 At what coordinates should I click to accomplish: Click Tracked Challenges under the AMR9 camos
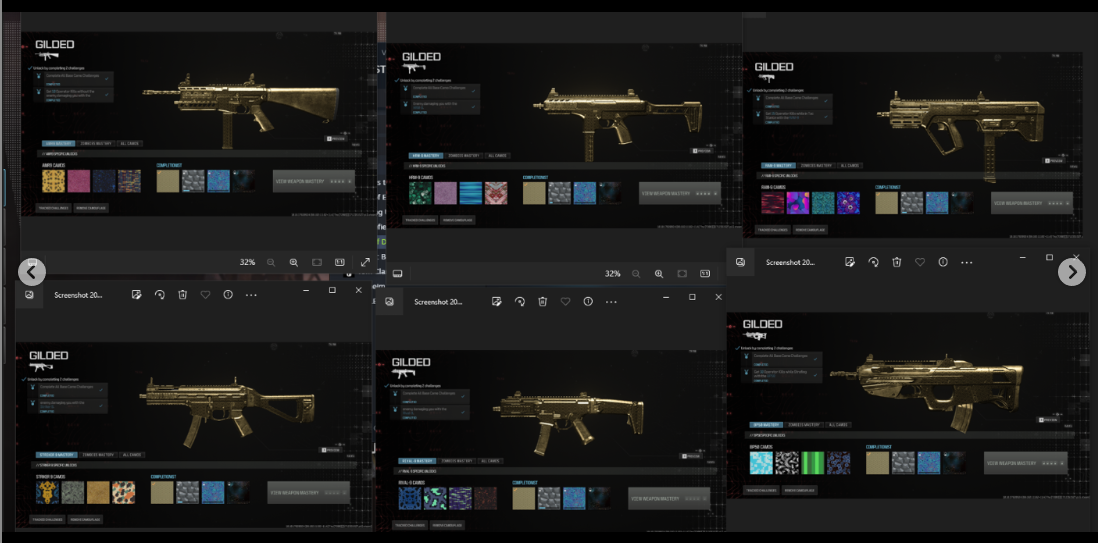click(x=53, y=208)
